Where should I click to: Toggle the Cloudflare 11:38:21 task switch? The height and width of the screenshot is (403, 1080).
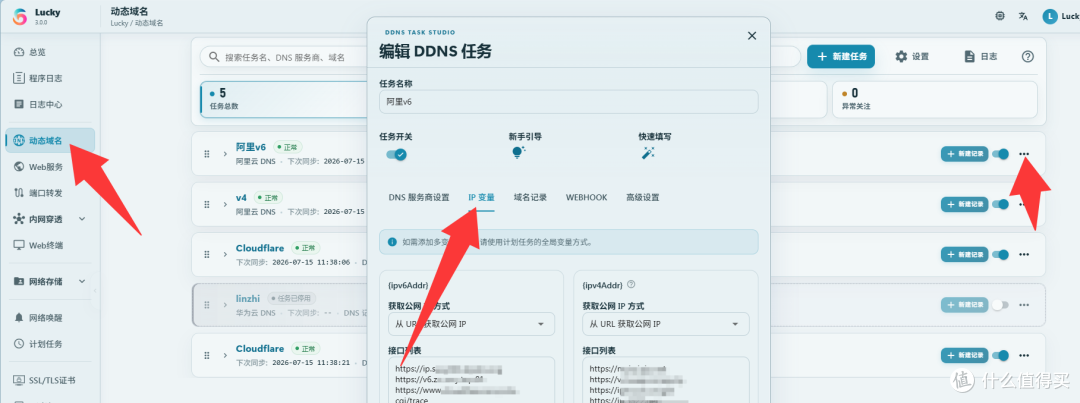[x=1000, y=355]
